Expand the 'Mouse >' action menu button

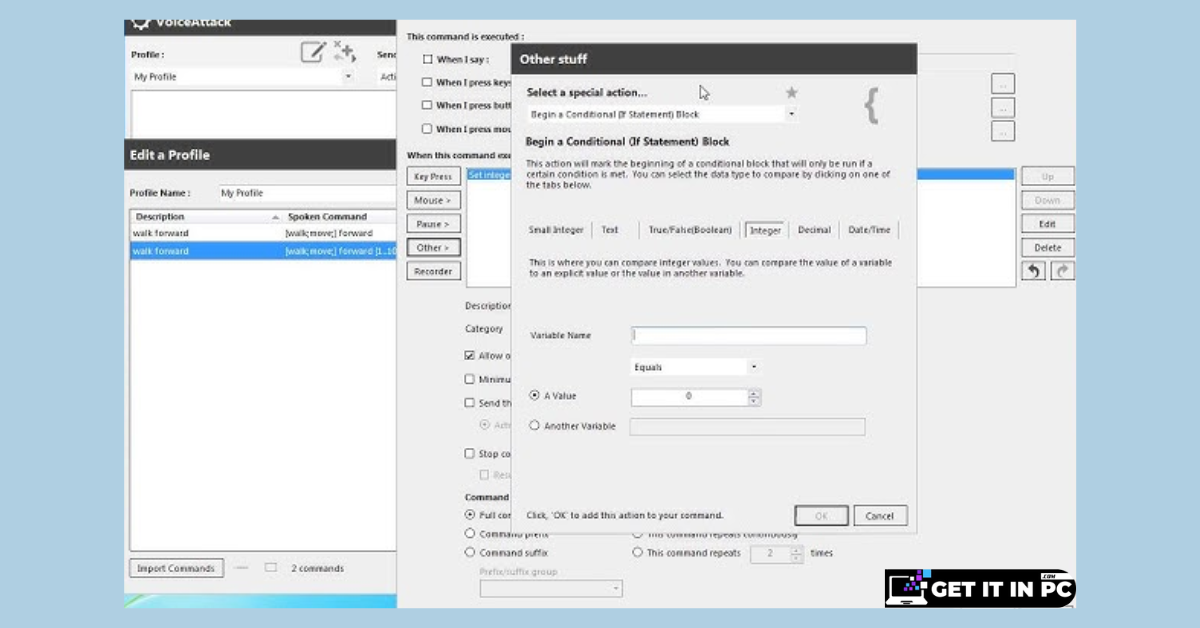[433, 200]
